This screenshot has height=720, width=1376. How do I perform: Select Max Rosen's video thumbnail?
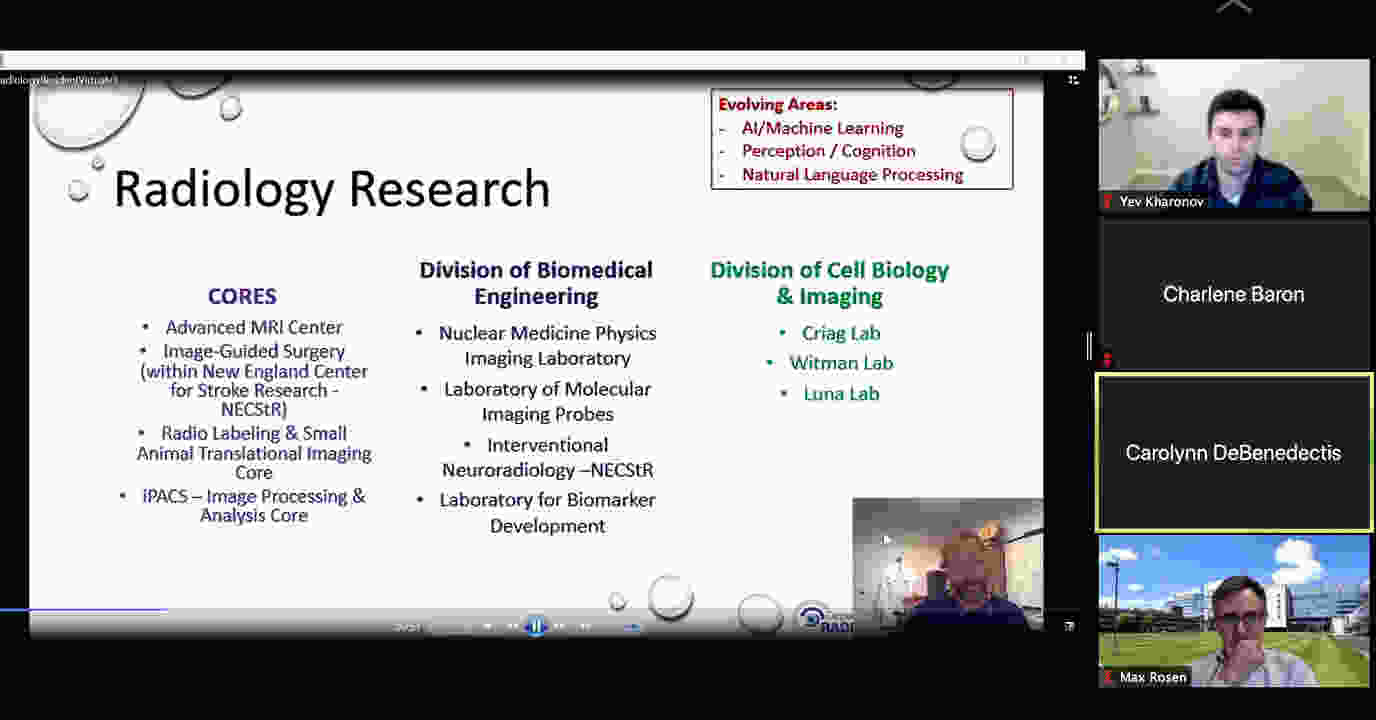[x=1234, y=610]
